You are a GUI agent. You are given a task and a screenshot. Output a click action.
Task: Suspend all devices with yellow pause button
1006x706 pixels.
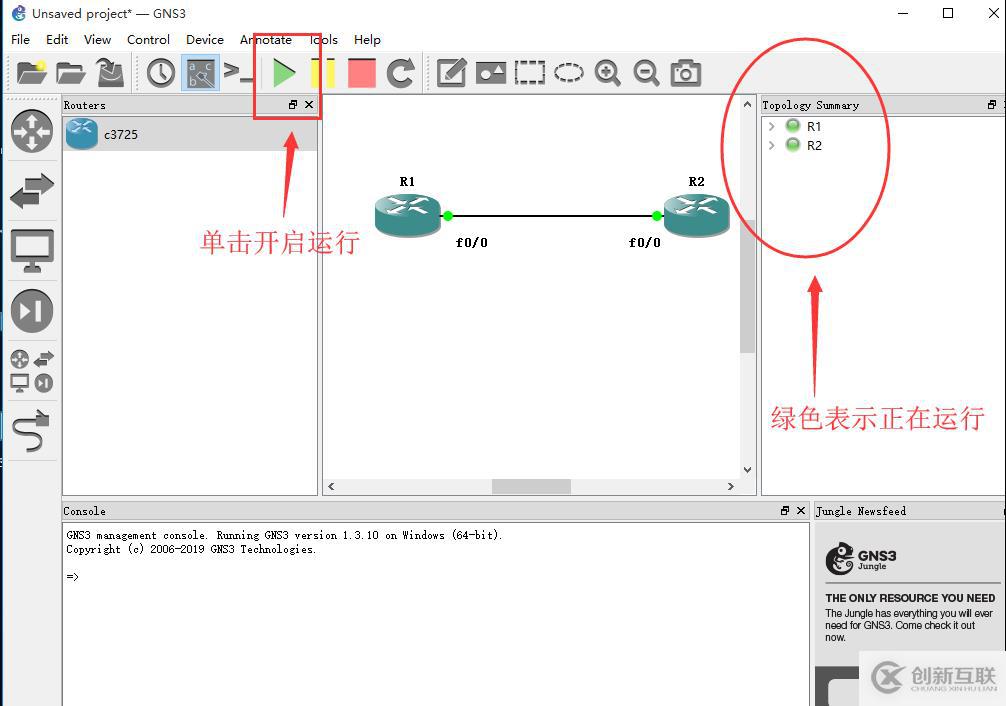(323, 73)
